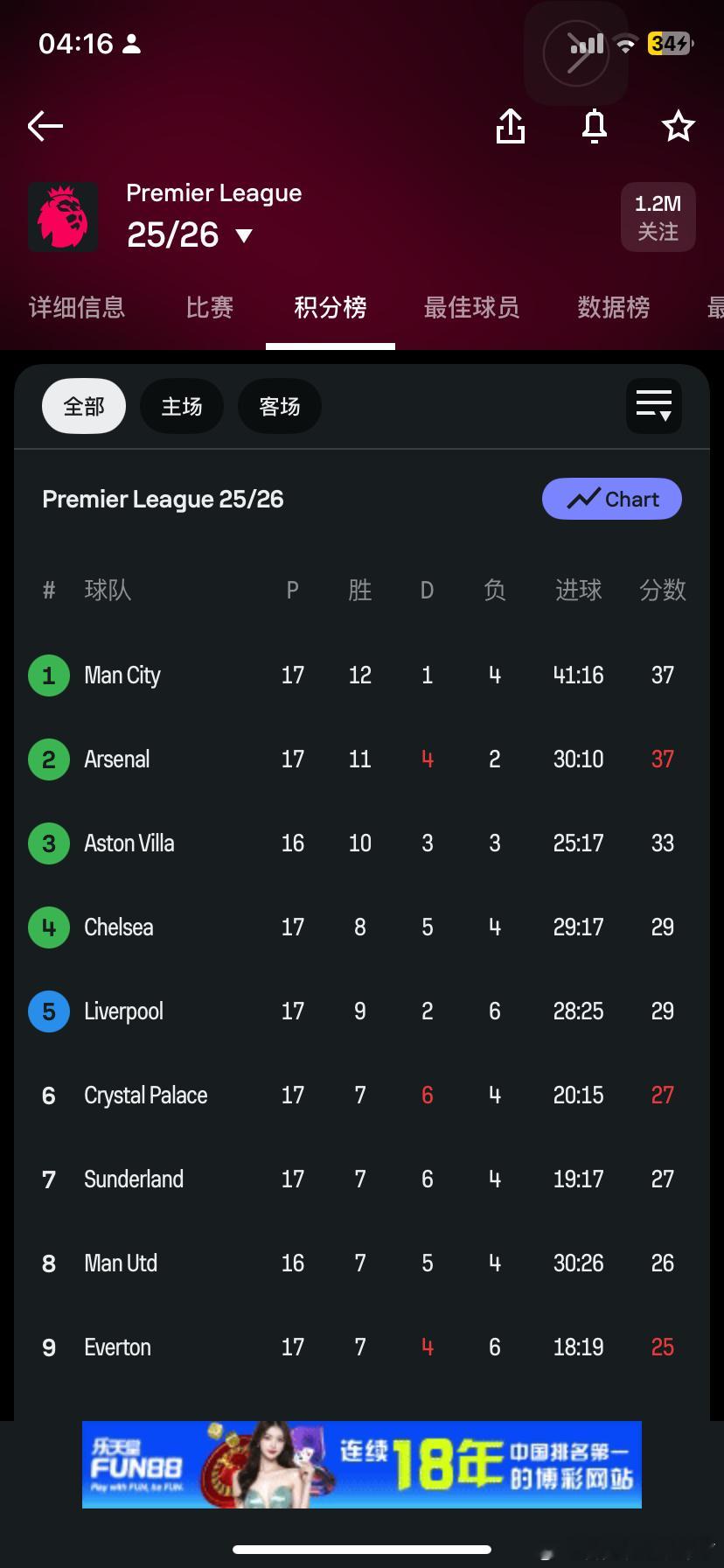Open the table view options icon

coord(654,406)
